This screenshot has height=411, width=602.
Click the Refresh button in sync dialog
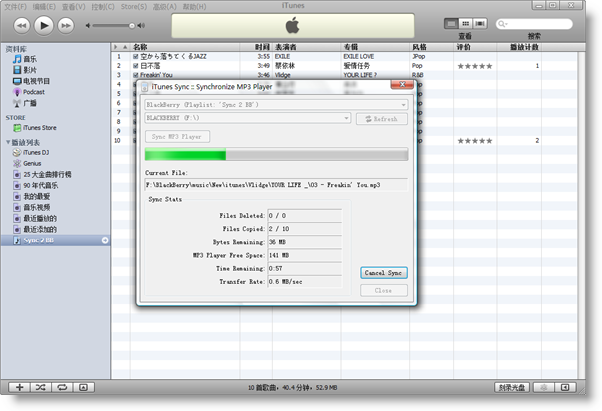382,119
